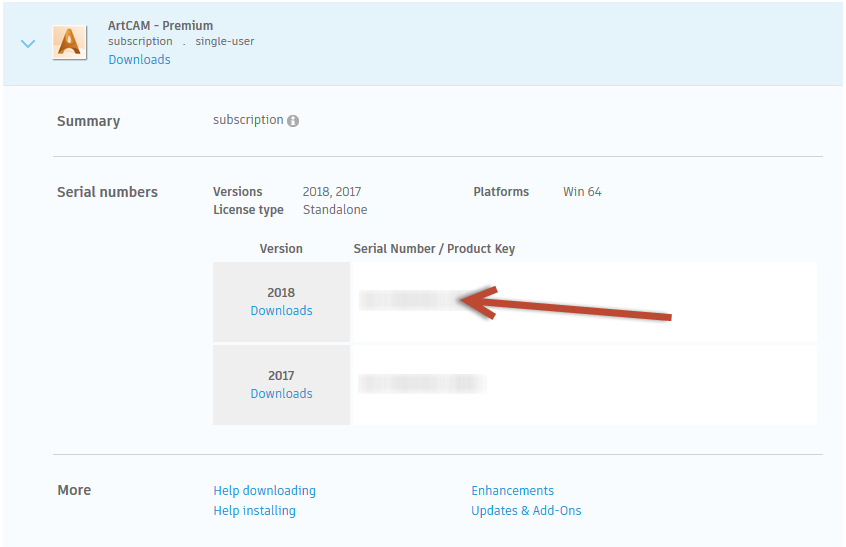Click the 'subscription' text in Summary row

(248, 120)
